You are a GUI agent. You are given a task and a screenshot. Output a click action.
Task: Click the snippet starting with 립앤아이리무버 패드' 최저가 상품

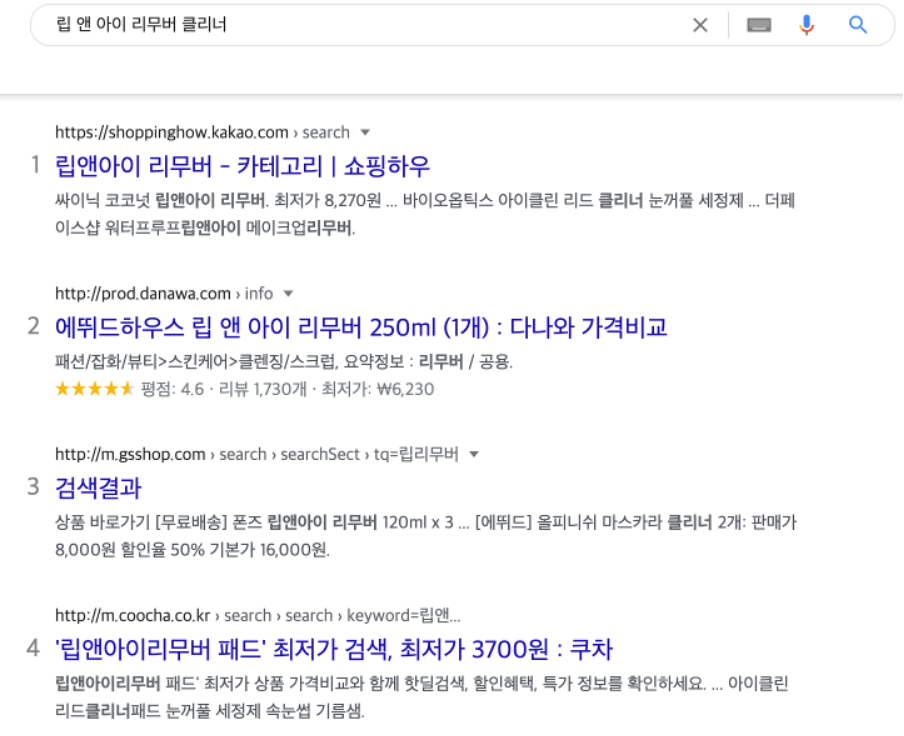pyautogui.click(x=421, y=697)
